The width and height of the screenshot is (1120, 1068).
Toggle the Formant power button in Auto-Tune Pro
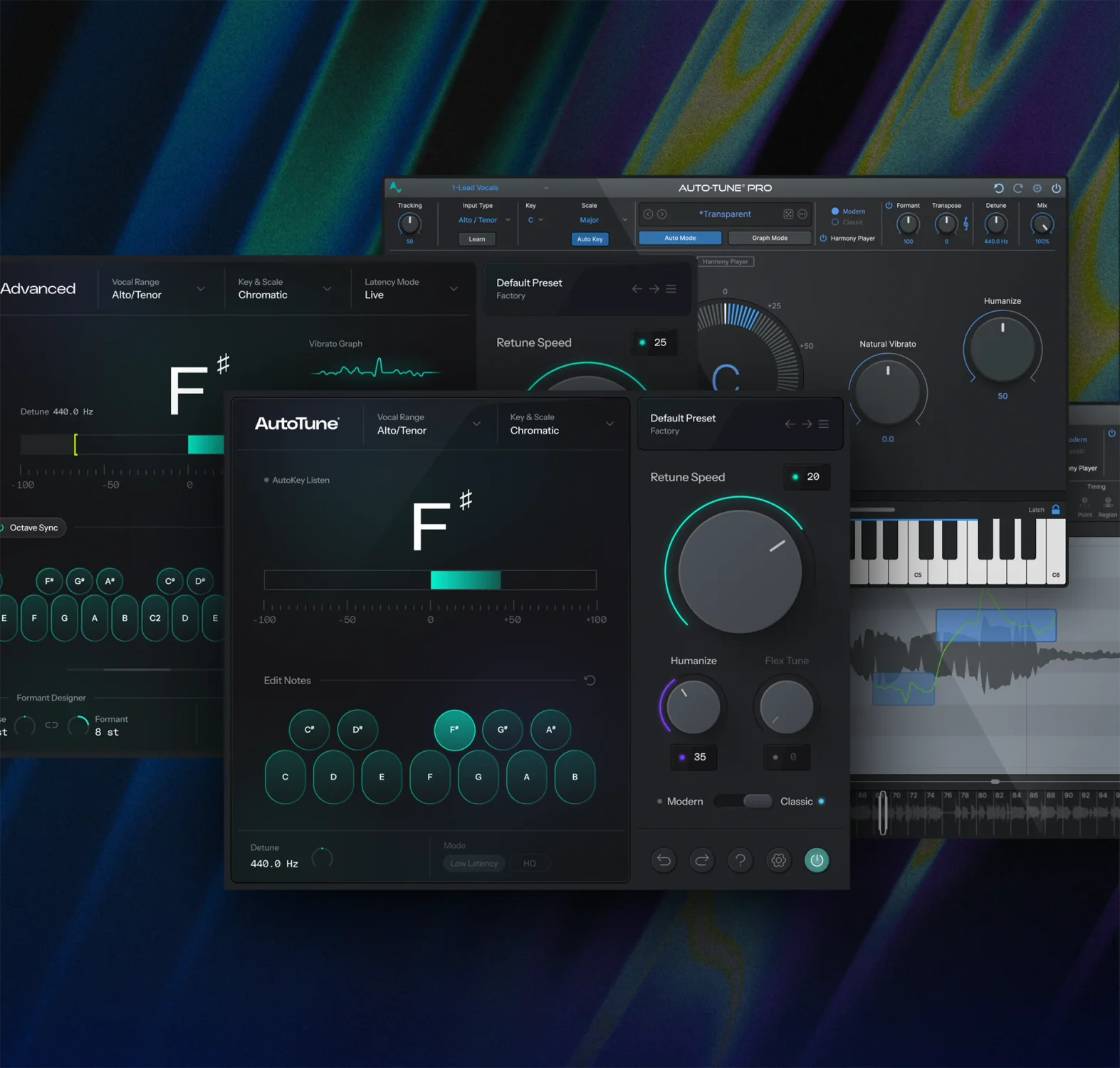pyautogui.click(x=889, y=206)
